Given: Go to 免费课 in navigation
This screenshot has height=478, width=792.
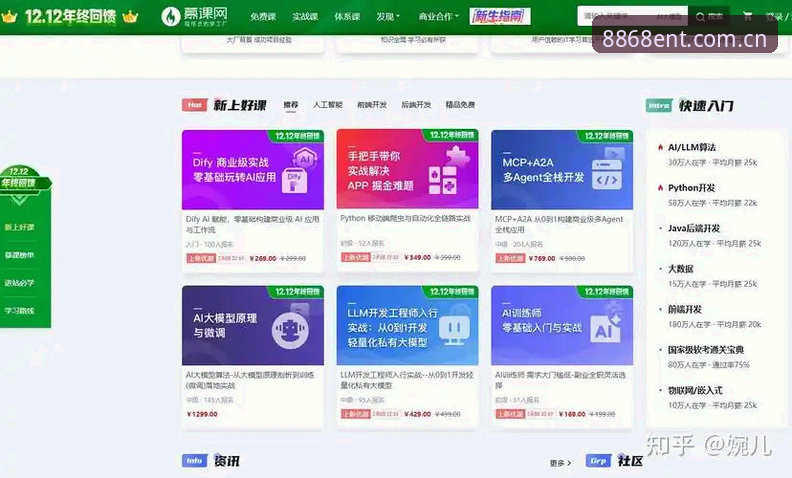Looking at the screenshot, I should [263, 17].
